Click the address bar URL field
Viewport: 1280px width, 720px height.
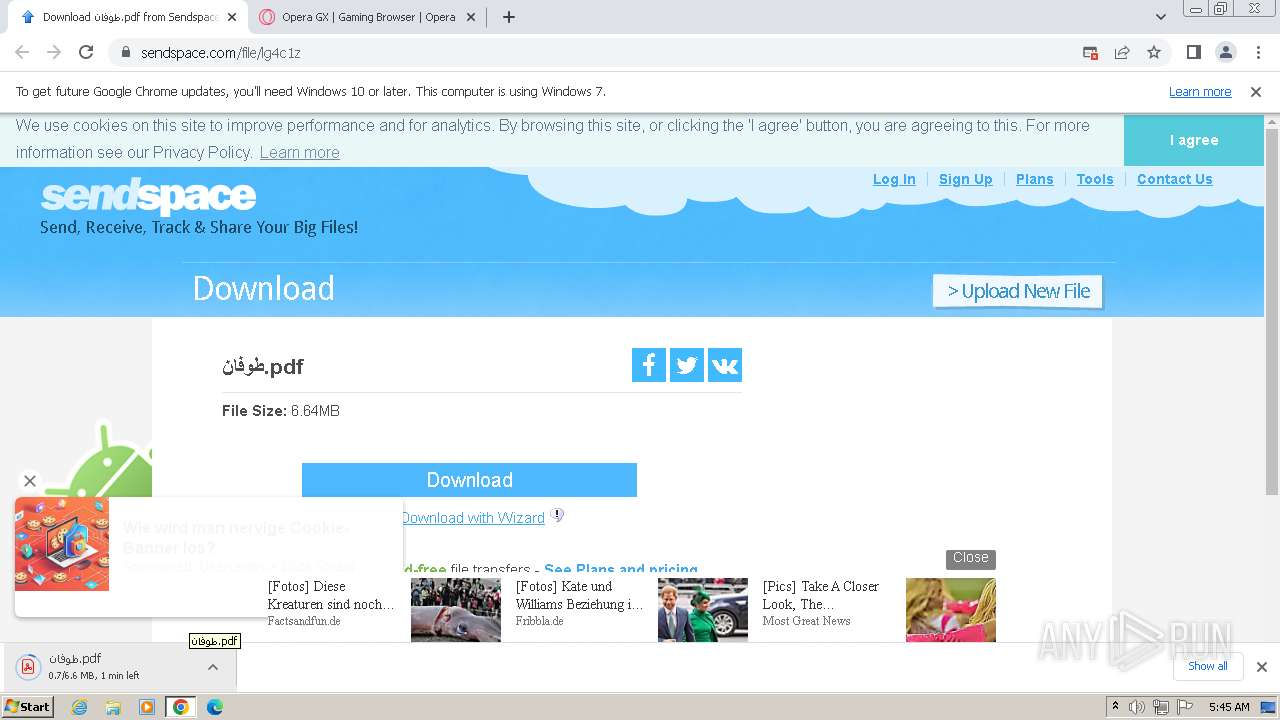[x=600, y=52]
